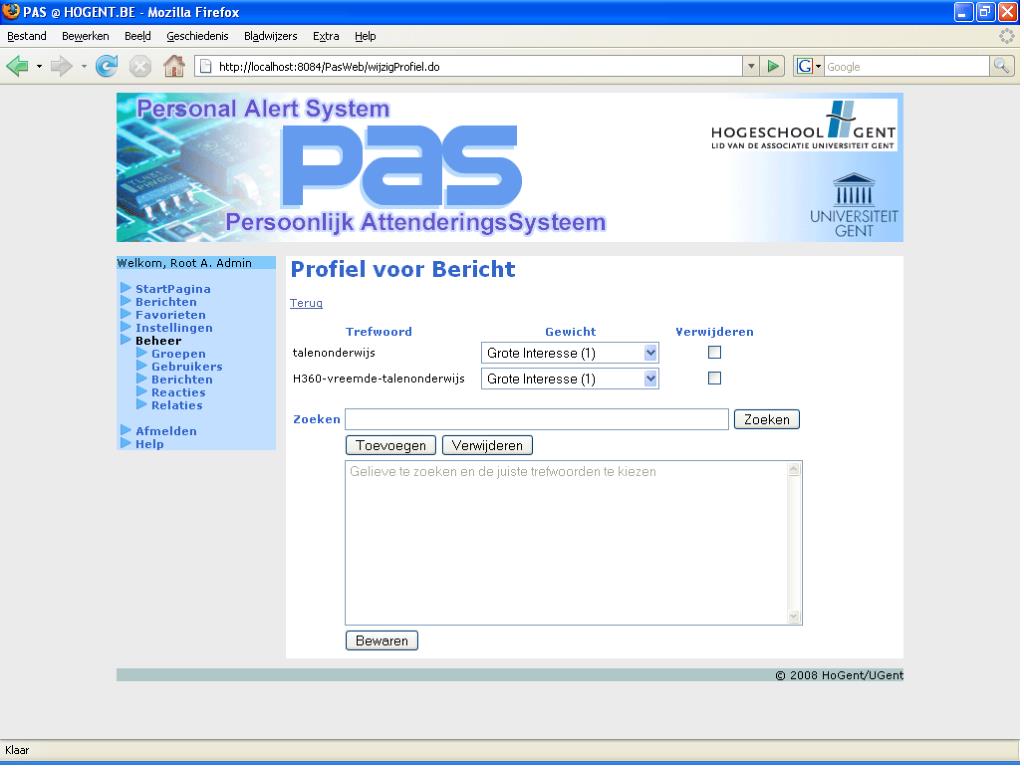Follow the Terug link
1024x768 pixels.
[x=306, y=303]
